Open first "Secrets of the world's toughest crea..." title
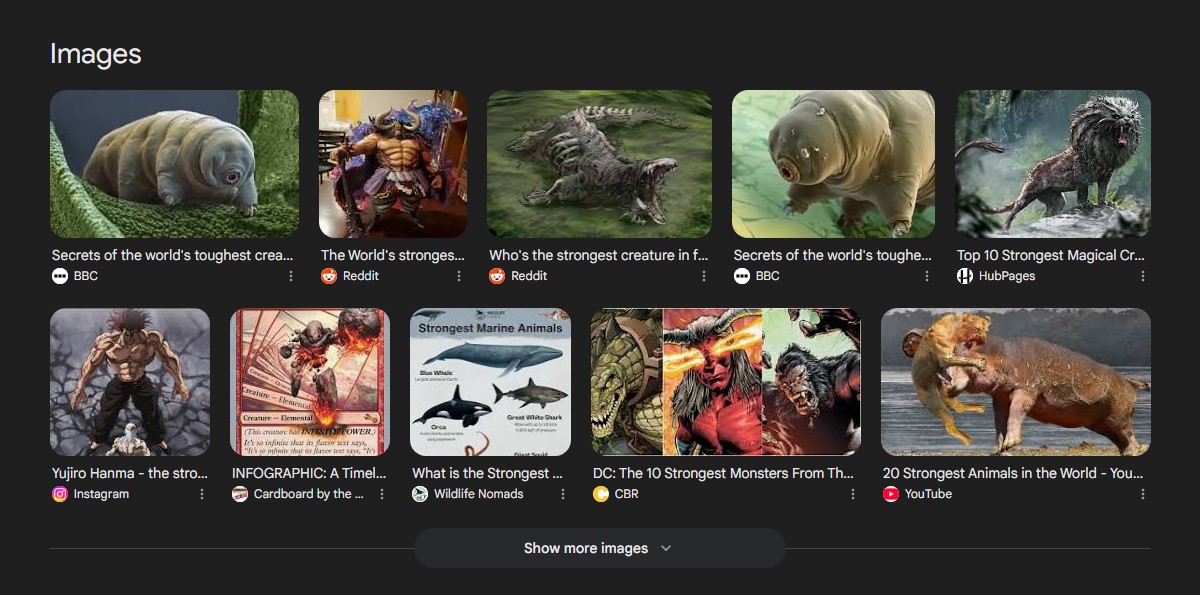Image resolution: width=1200 pixels, height=595 pixels. click(x=172, y=255)
